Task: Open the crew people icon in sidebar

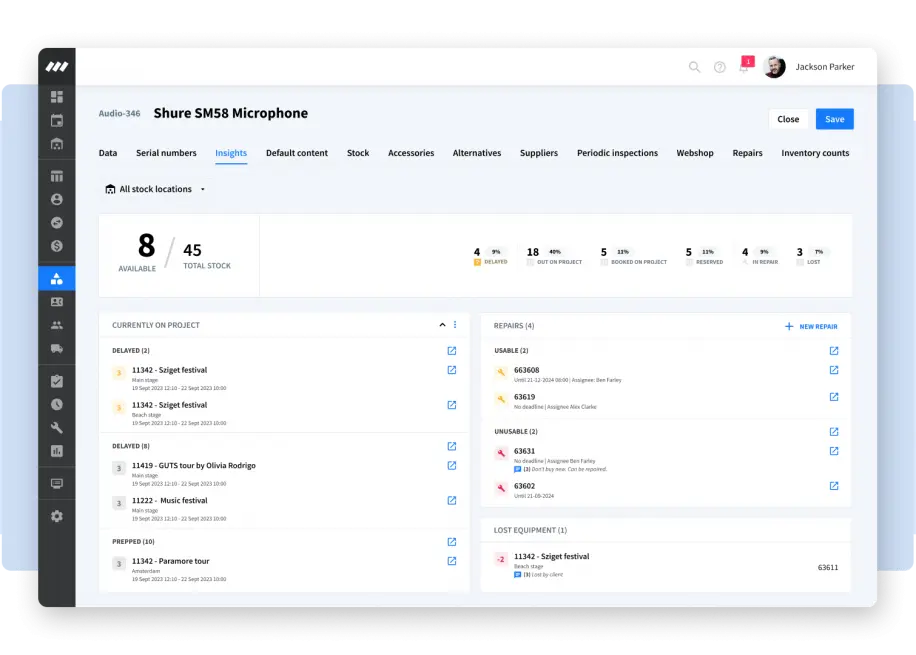Action: [57, 325]
